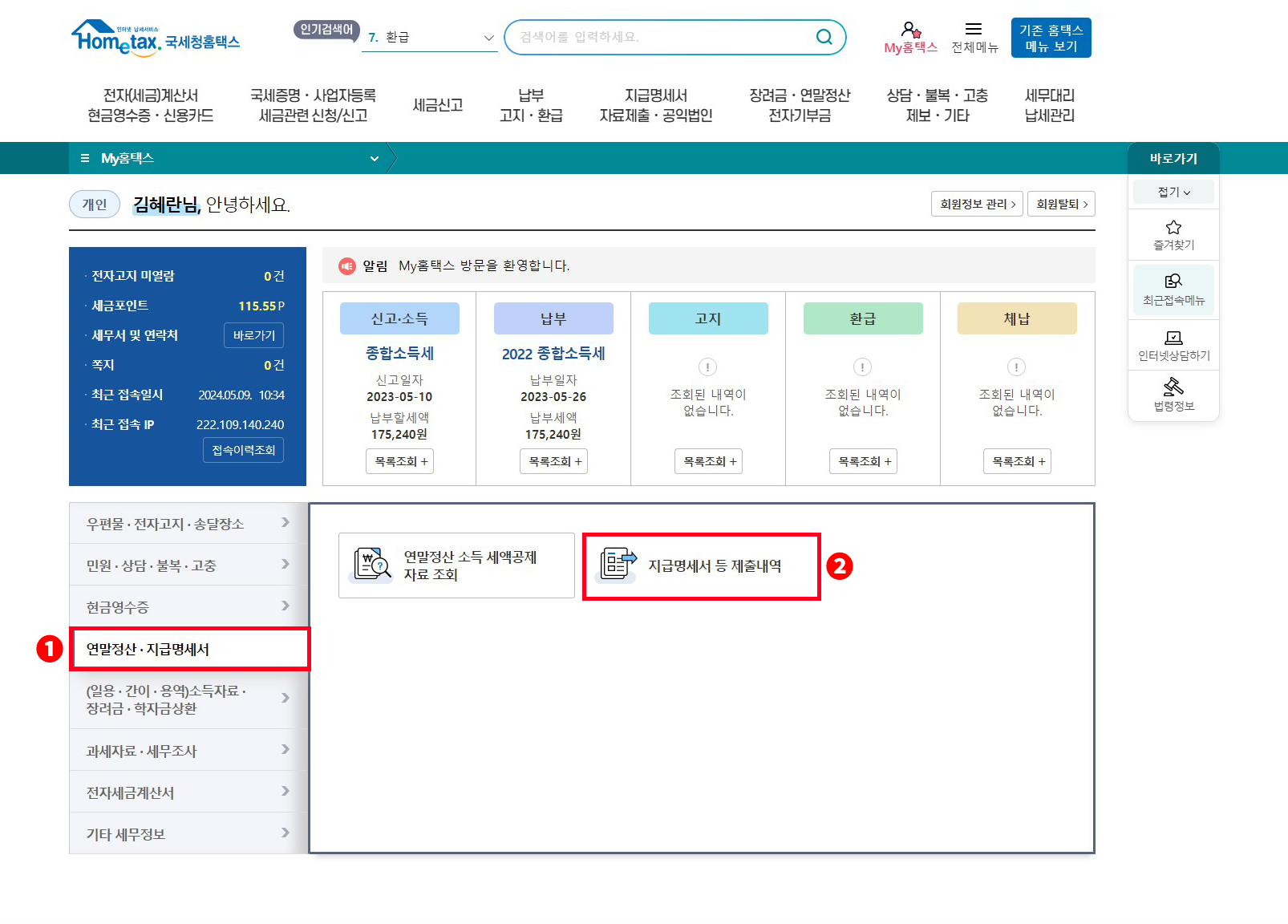Click the 알림 speaker icon
Viewport: 1288px width, 924px height.
pos(347,265)
